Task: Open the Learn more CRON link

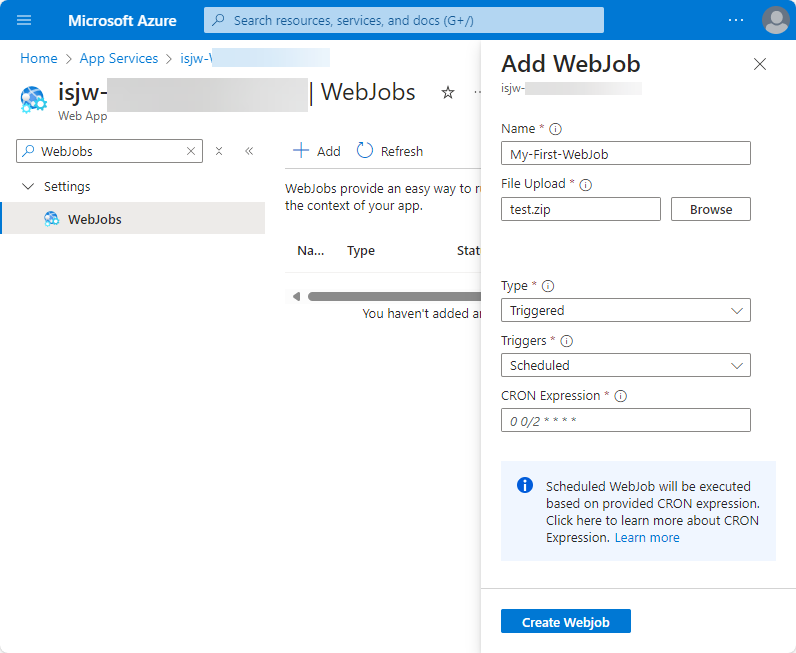Action: [647, 538]
